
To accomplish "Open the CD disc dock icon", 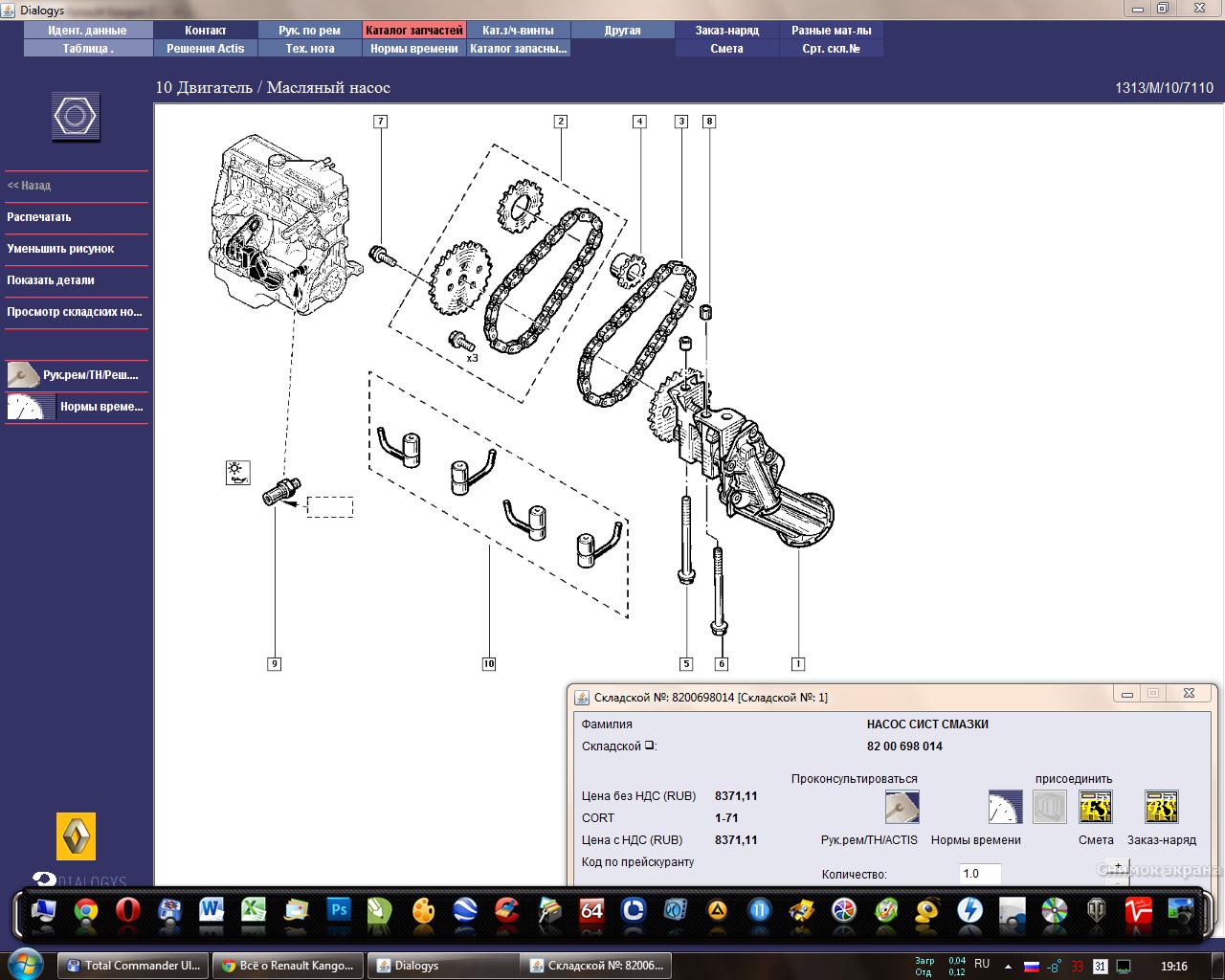I will pyautogui.click(x=1054, y=910).
